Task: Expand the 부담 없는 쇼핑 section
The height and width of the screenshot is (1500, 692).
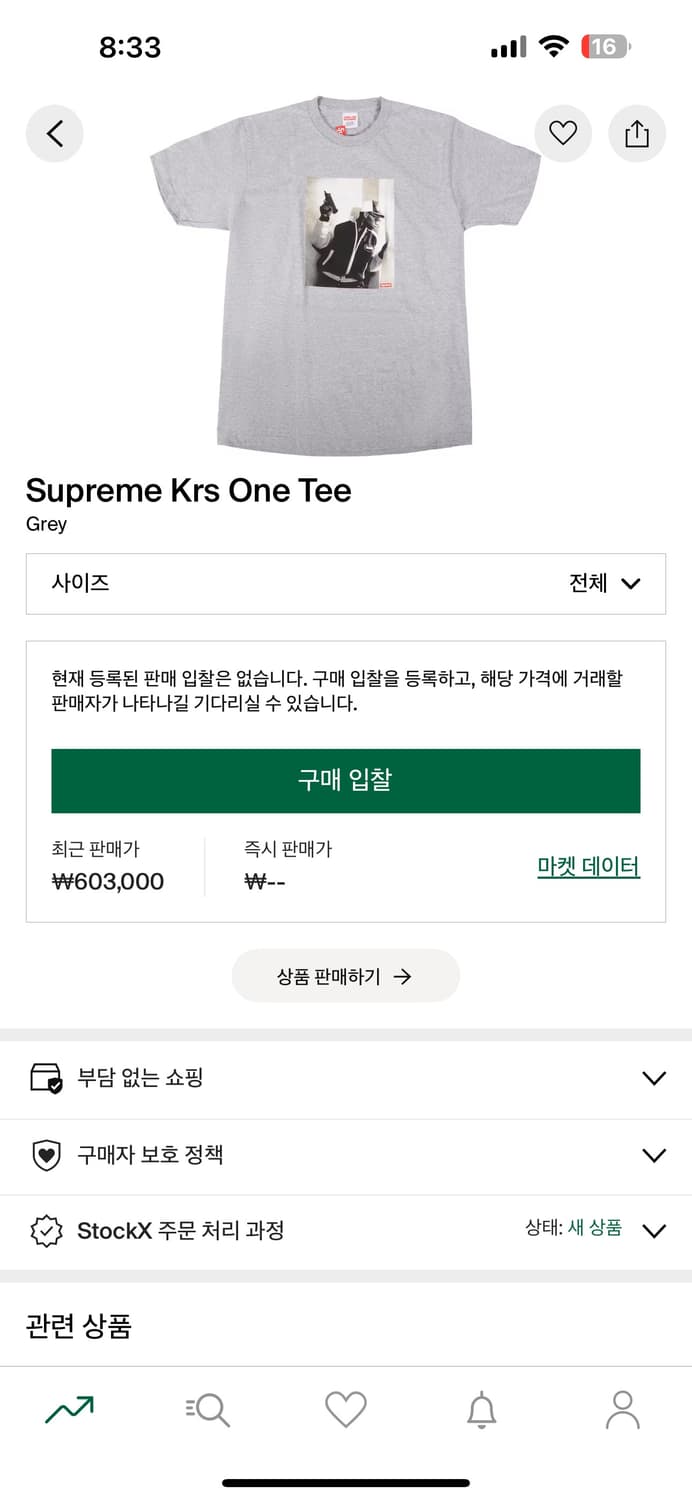Action: 654,1078
